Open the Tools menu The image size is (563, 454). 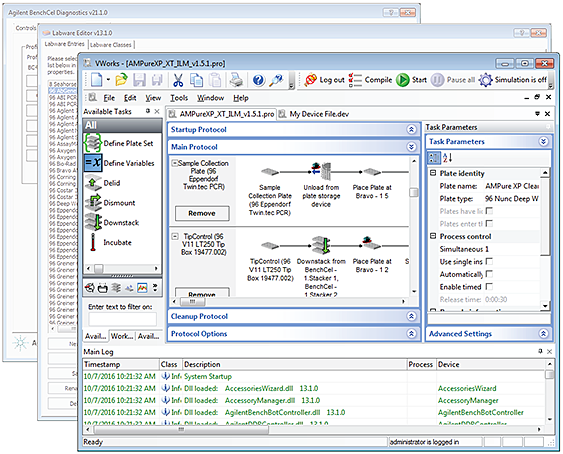click(179, 98)
